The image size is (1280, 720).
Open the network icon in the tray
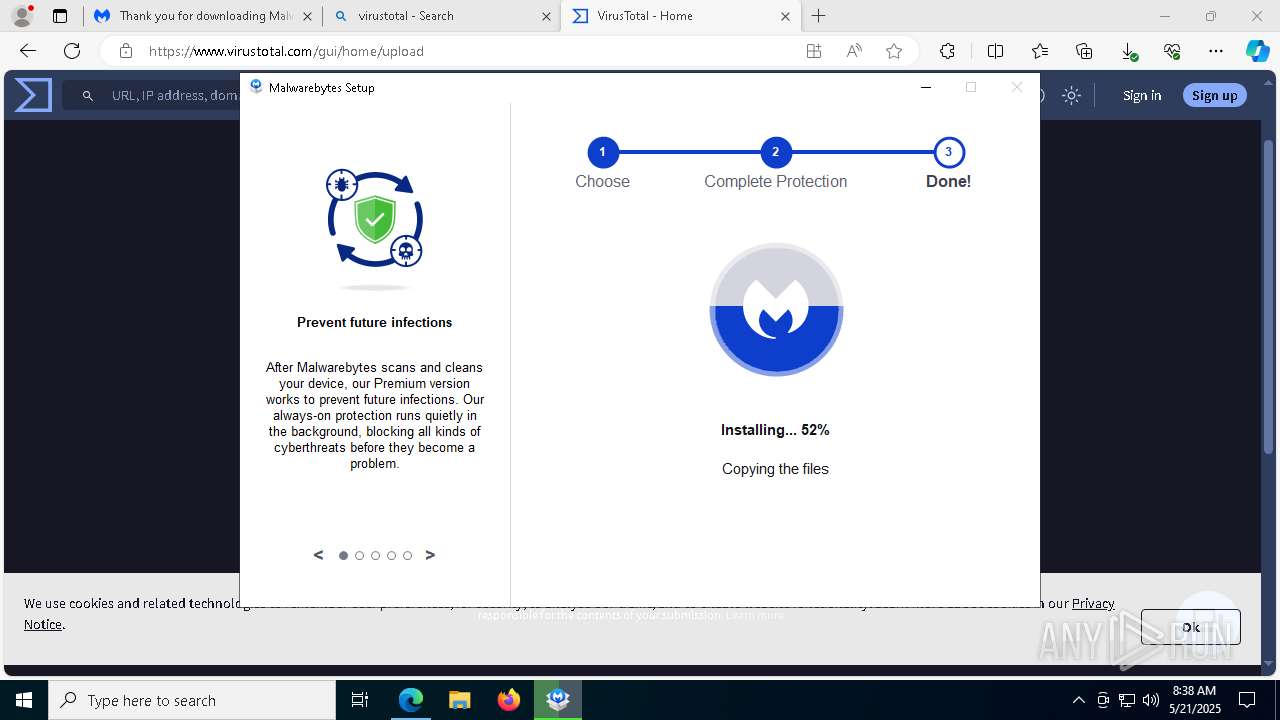[1127, 700]
